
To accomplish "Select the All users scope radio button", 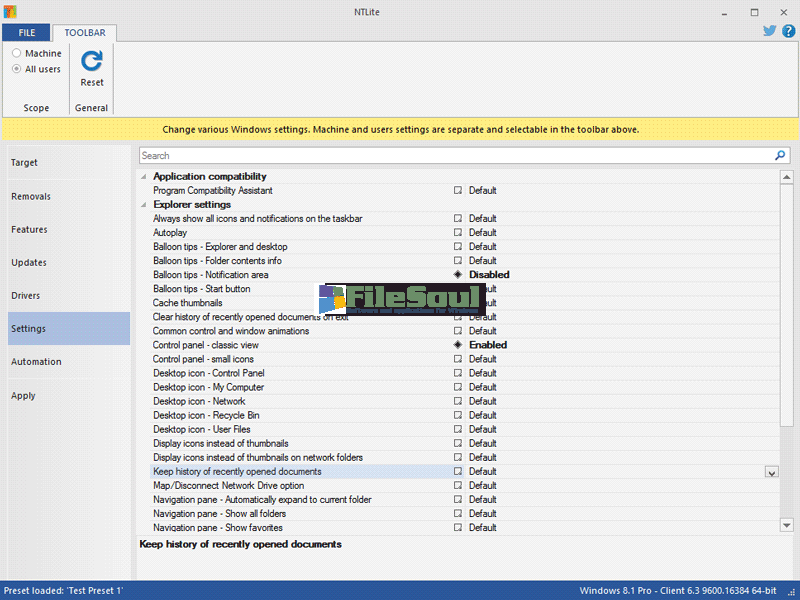I will 17,69.
